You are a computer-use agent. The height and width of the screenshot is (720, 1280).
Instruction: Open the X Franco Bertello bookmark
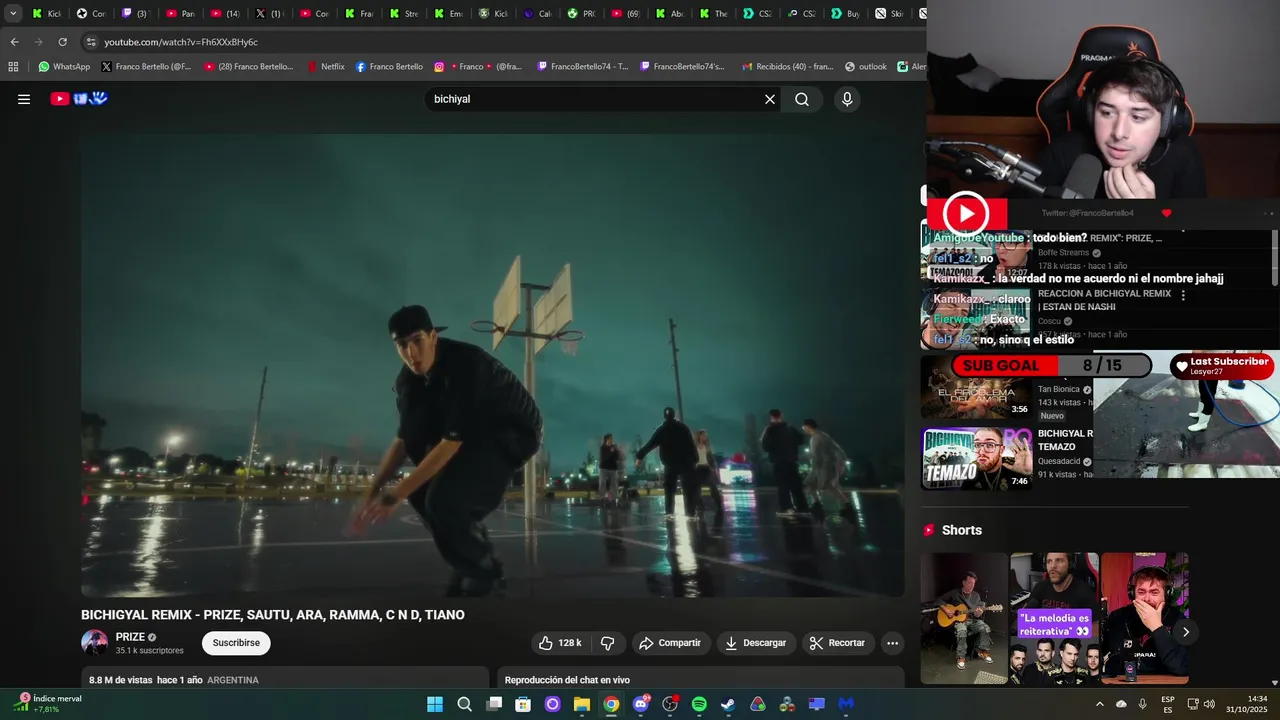coord(146,67)
